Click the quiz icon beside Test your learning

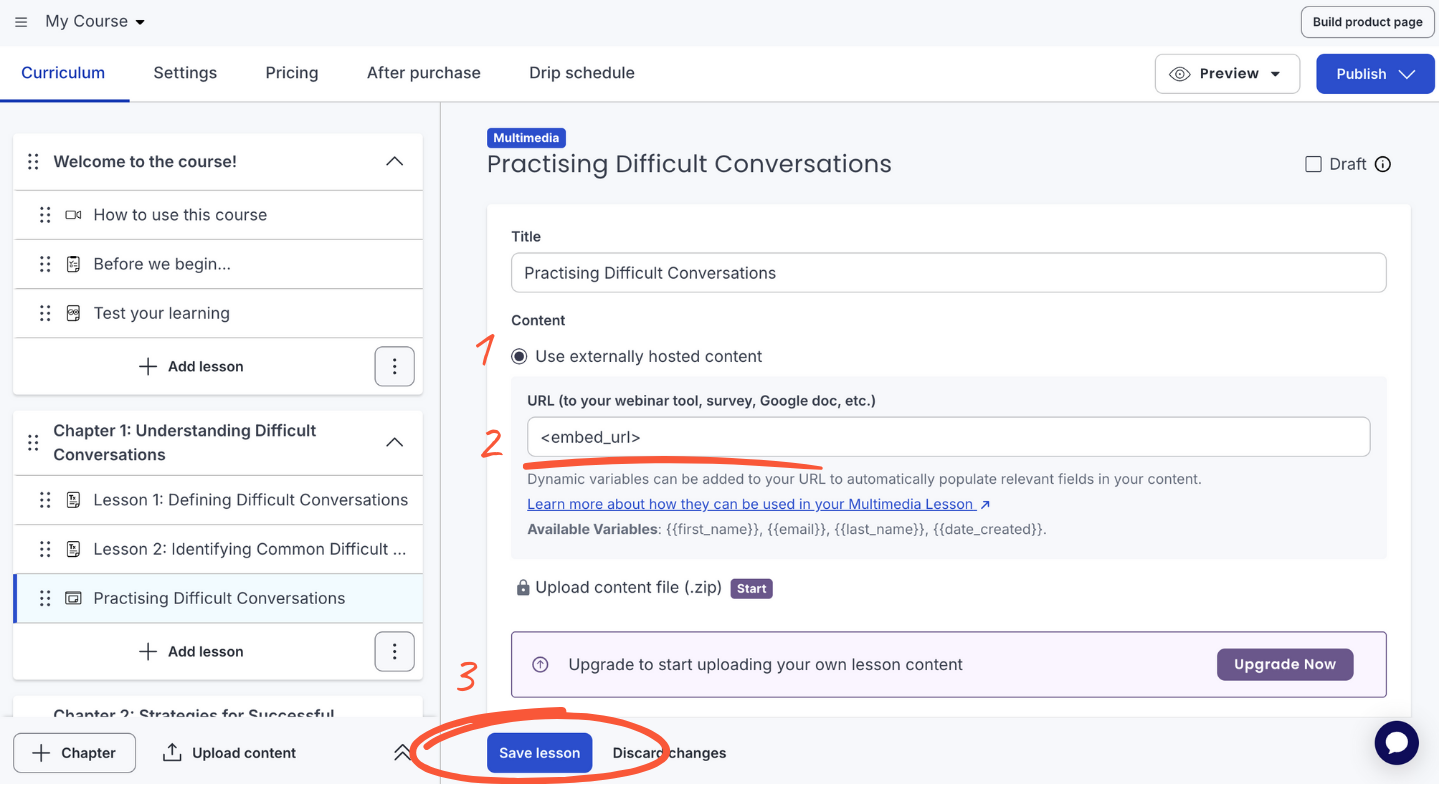(x=73, y=313)
